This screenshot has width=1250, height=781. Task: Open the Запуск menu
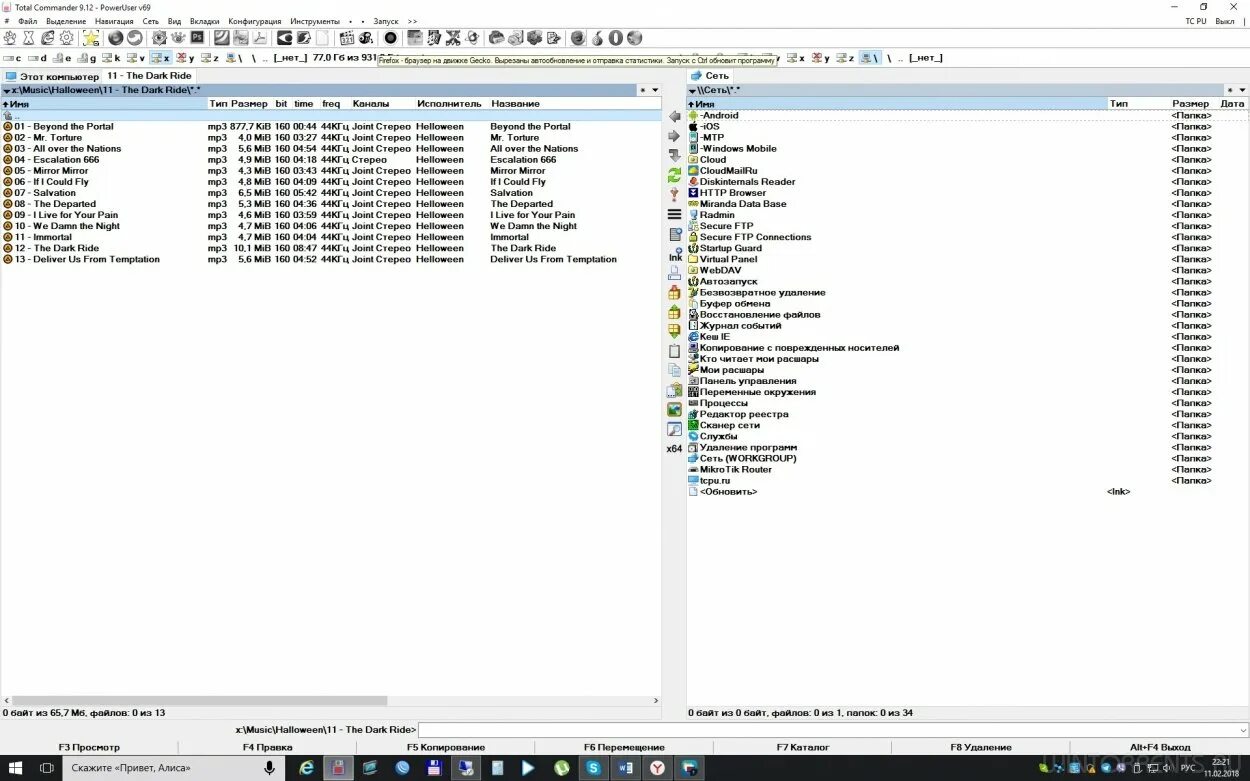pyautogui.click(x=385, y=21)
